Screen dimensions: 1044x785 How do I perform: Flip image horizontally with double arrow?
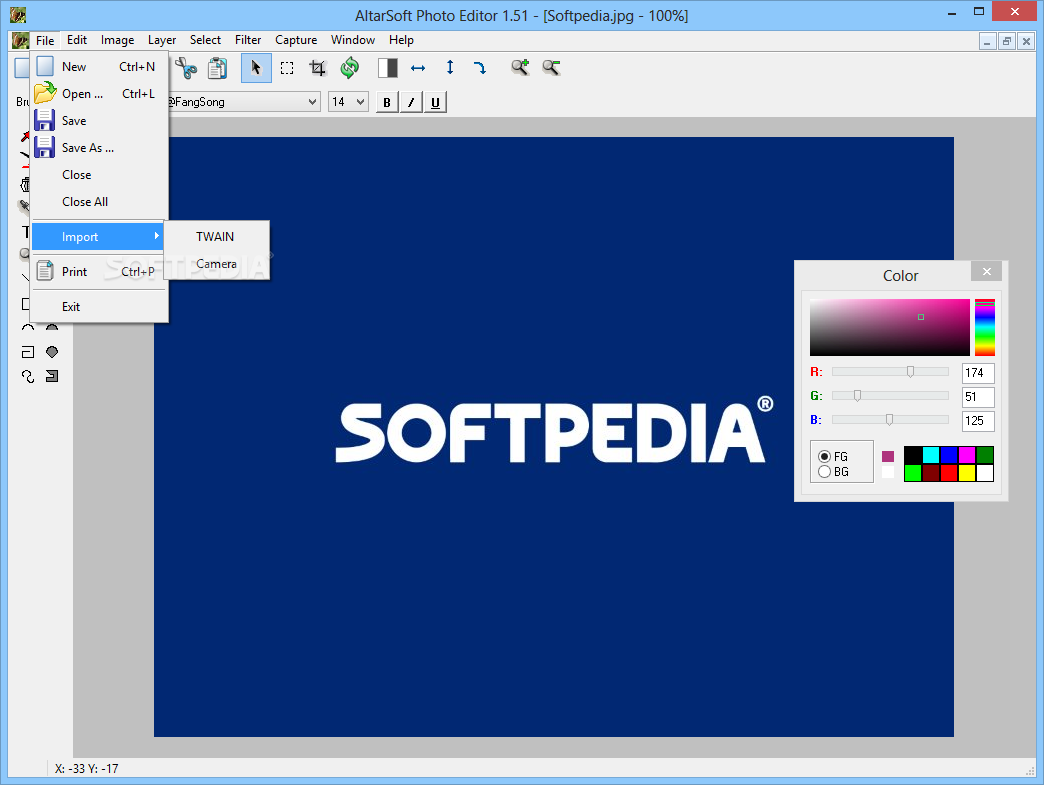tap(418, 68)
